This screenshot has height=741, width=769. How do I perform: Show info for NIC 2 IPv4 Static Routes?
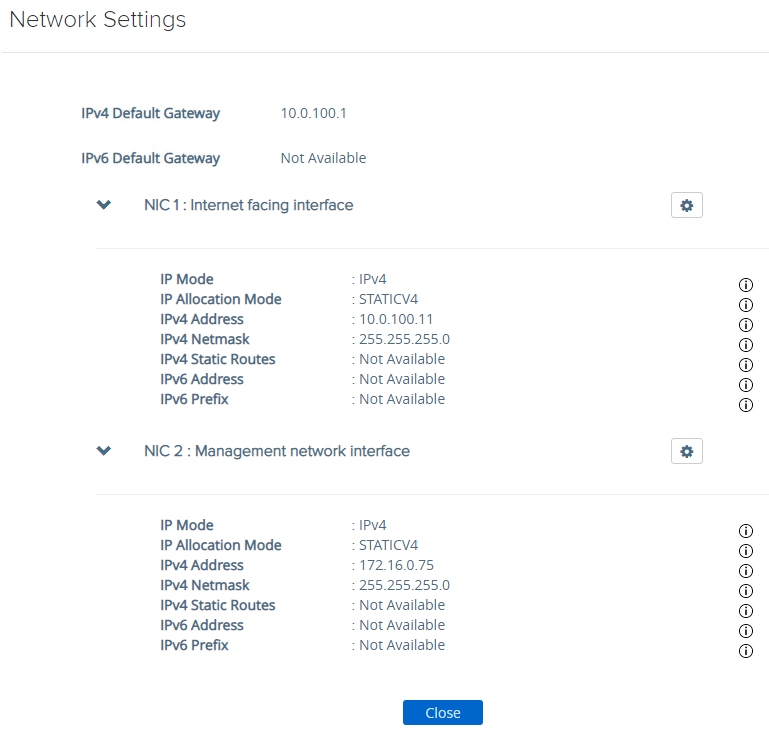[745, 611]
